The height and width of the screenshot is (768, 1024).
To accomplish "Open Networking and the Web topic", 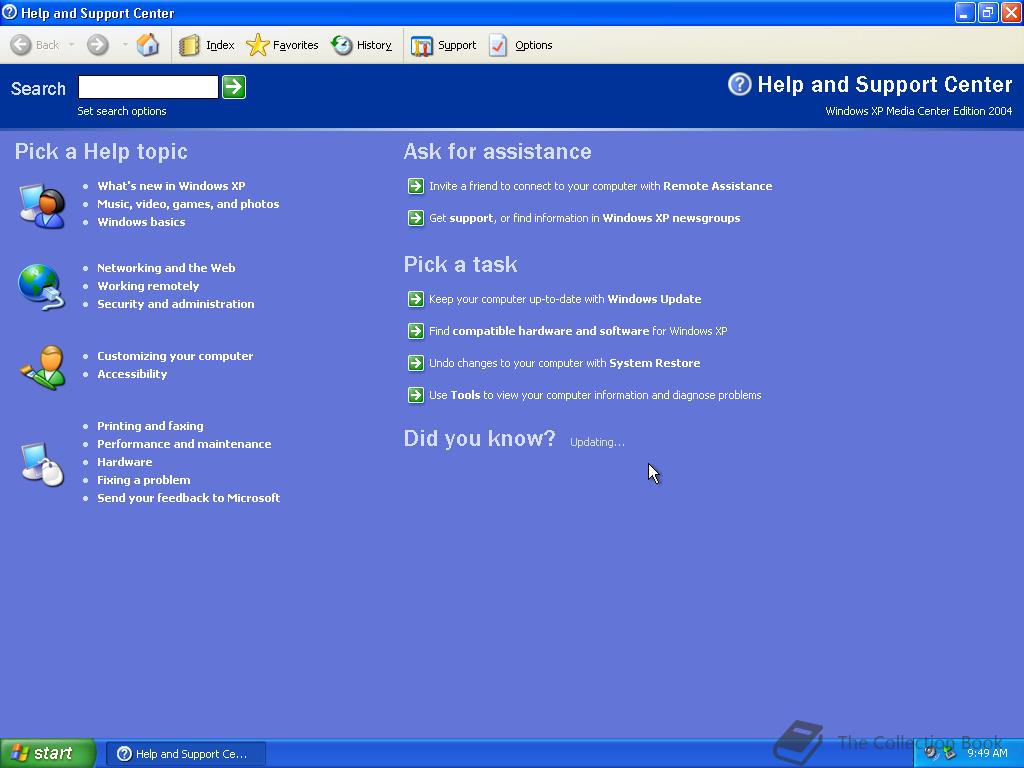I will (x=166, y=268).
